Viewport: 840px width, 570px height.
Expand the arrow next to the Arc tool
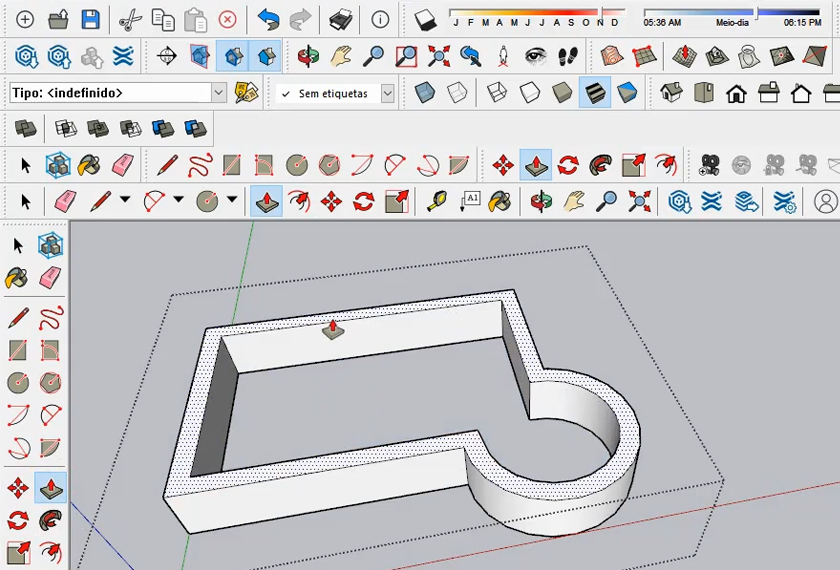(x=178, y=200)
